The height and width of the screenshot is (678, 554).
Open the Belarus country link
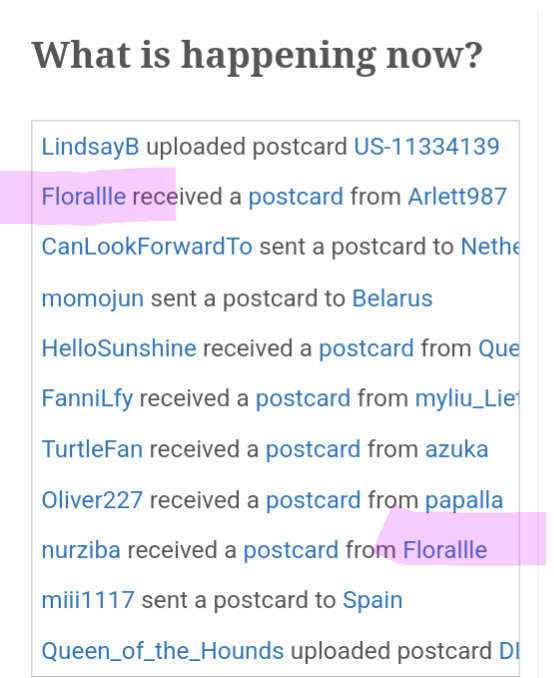click(x=392, y=298)
